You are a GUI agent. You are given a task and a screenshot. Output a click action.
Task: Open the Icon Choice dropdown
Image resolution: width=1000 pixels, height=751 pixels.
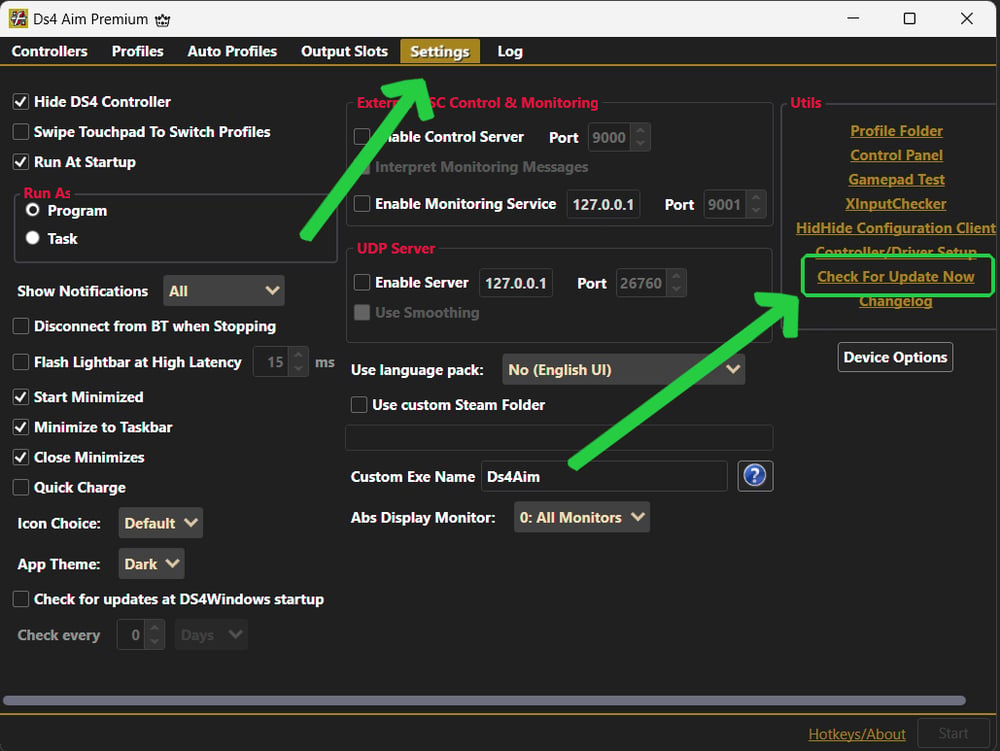pos(161,523)
